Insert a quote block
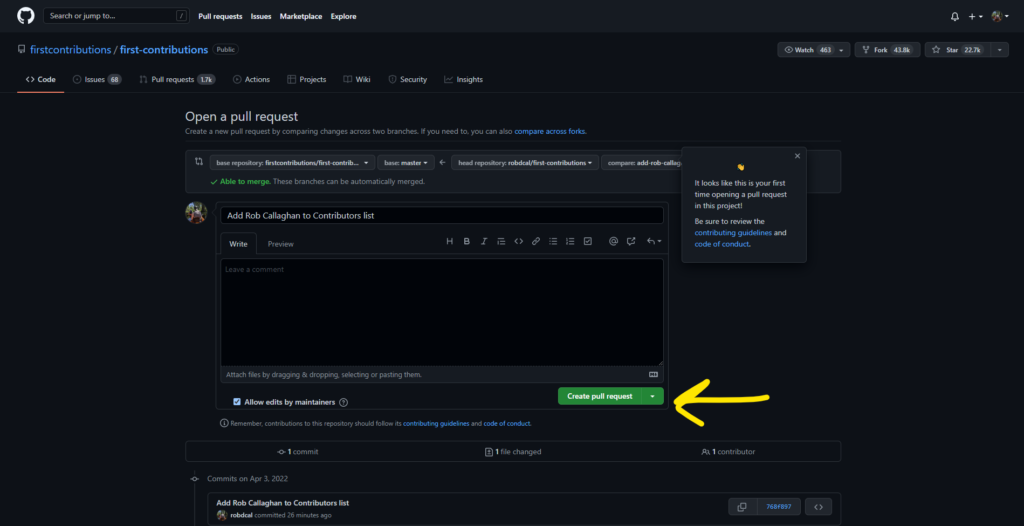 point(501,241)
